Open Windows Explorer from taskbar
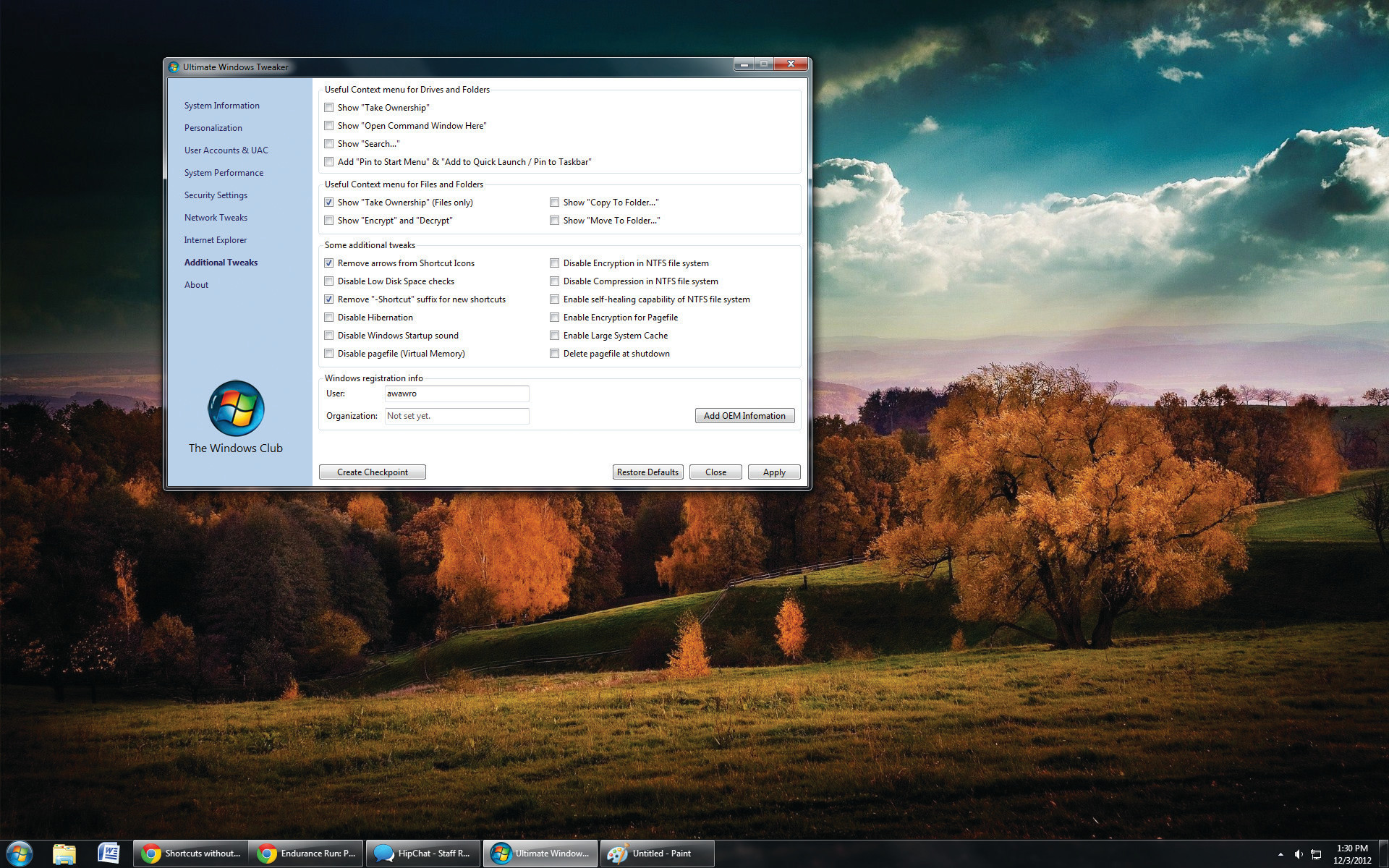 tap(64, 854)
